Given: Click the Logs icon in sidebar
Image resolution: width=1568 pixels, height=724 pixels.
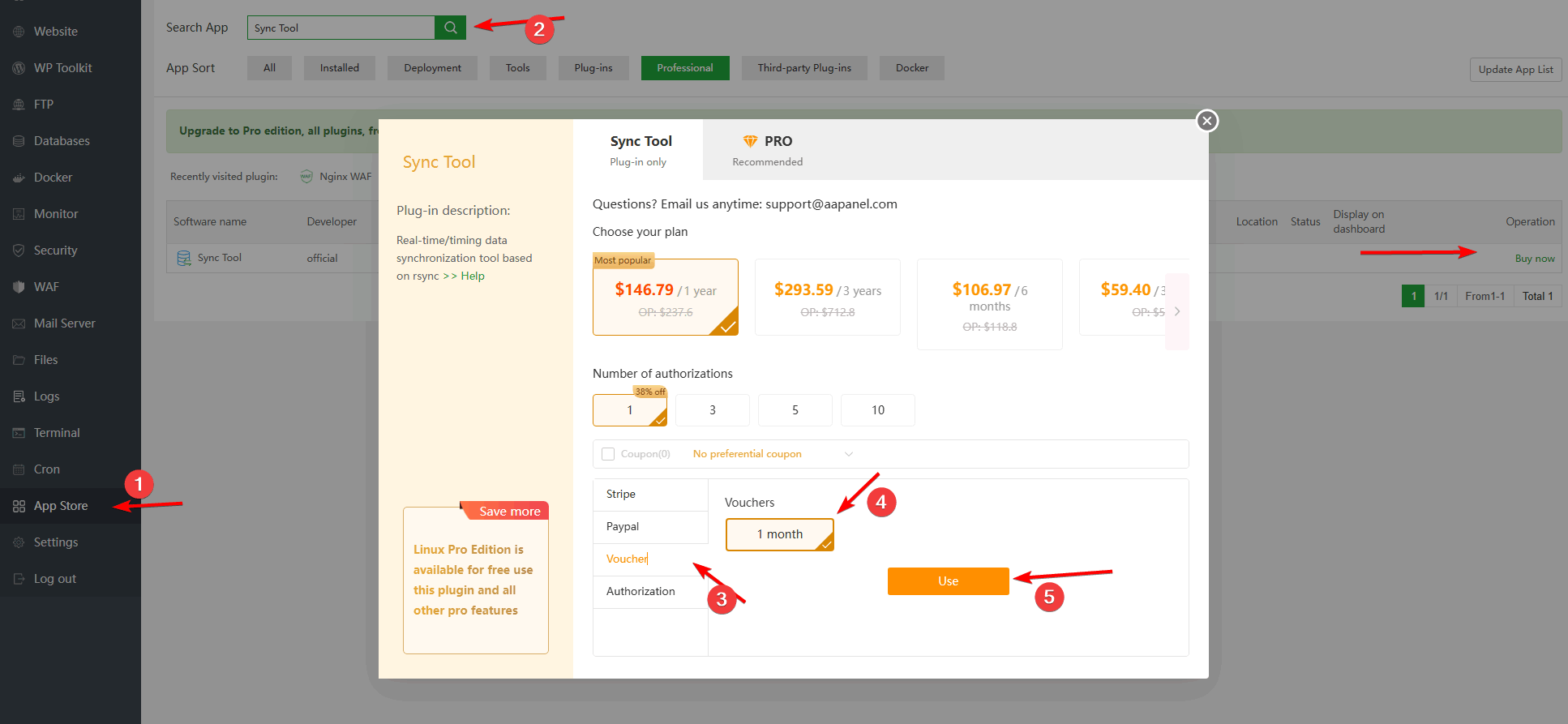Looking at the screenshot, I should pos(19,396).
